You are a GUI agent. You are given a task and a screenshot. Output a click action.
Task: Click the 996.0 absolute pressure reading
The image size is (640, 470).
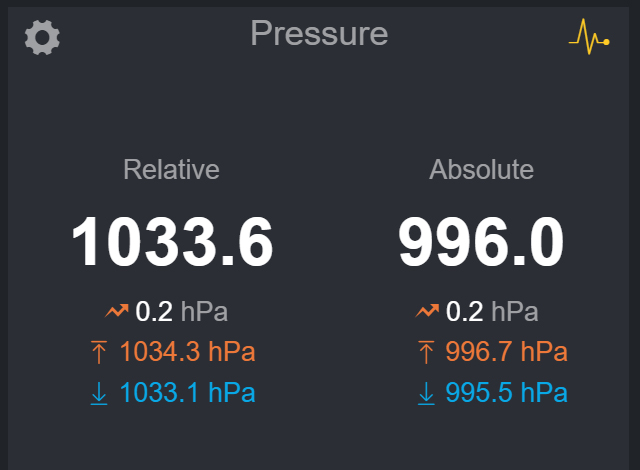481,243
